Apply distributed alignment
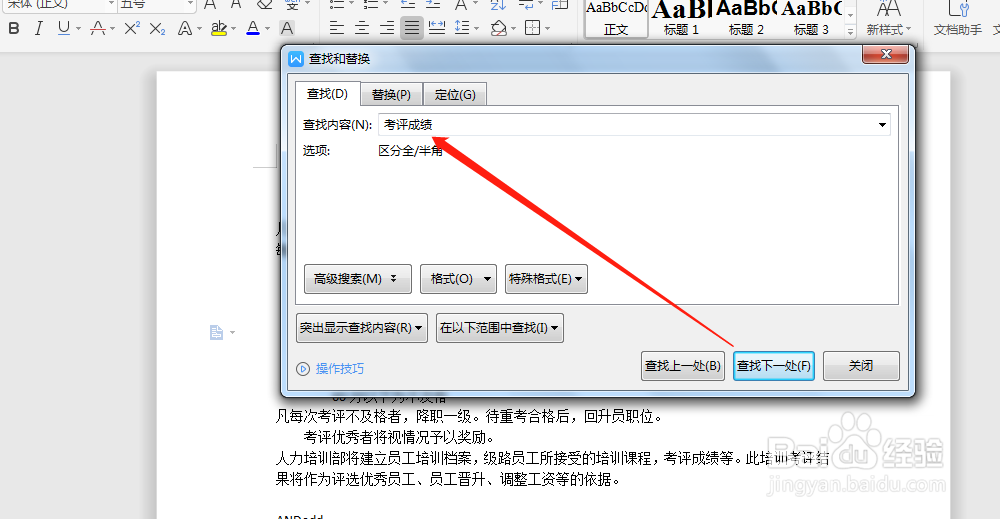The image size is (1000, 519). pos(437,29)
